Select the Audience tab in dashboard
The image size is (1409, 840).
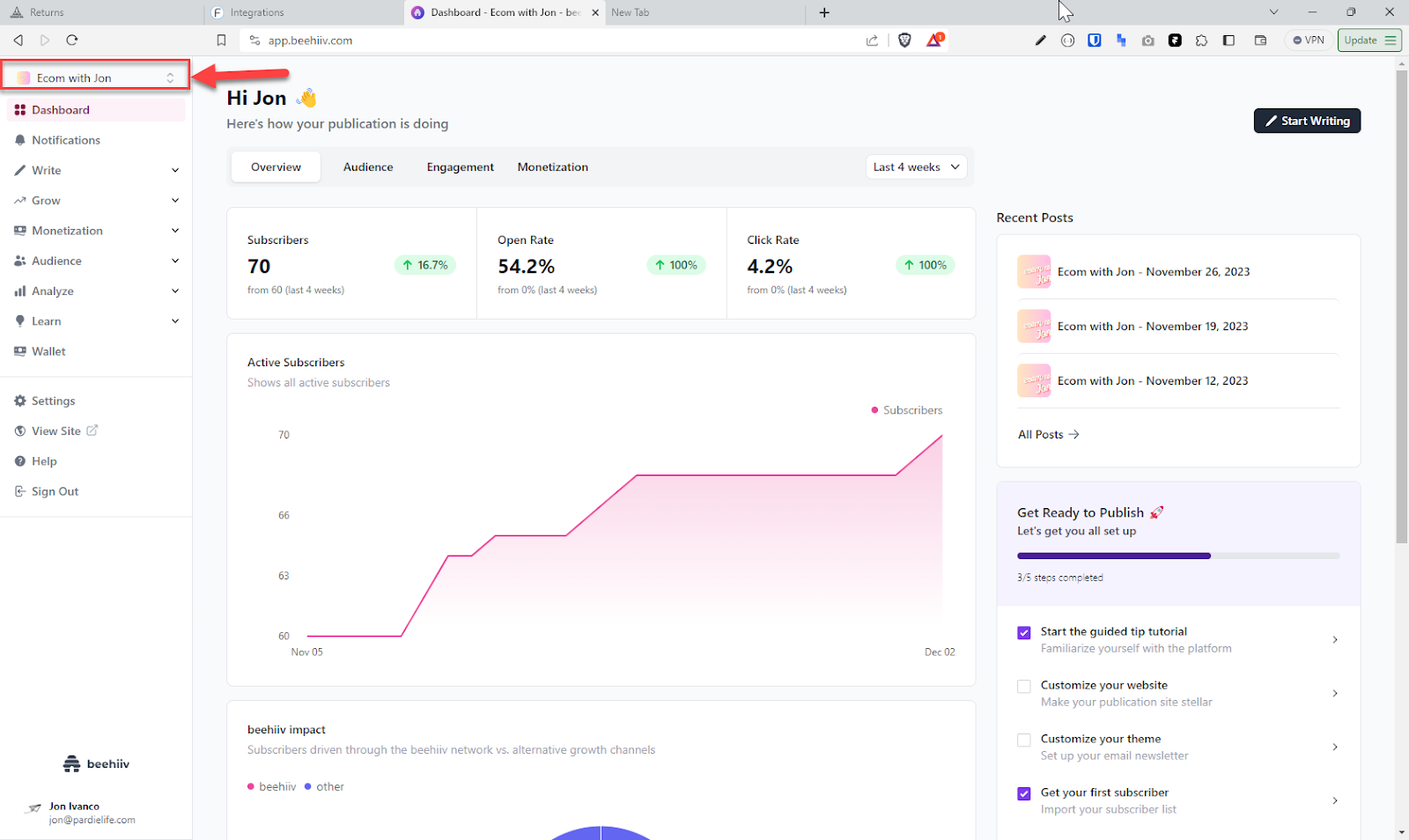pyautogui.click(x=368, y=167)
